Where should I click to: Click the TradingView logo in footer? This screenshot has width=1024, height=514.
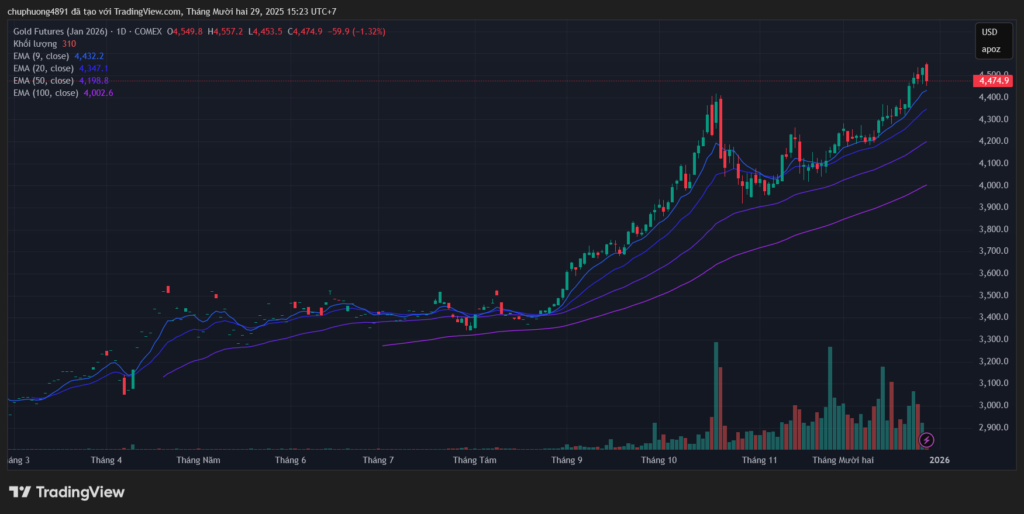click(67, 491)
